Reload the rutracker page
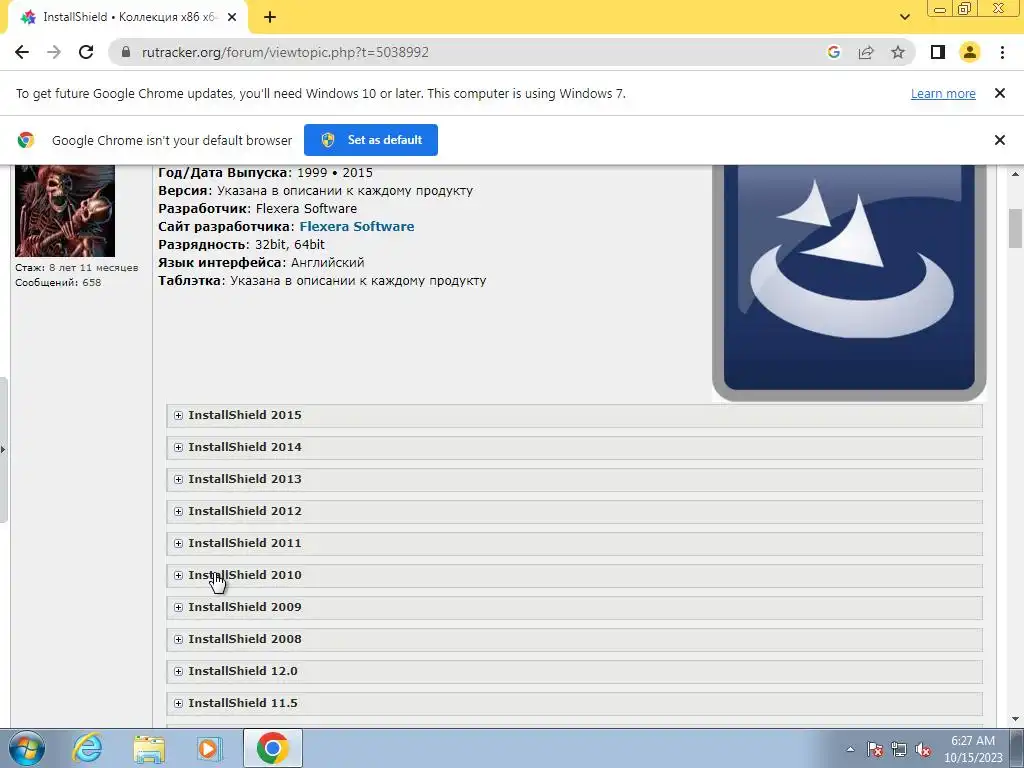The width and height of the screenshot is (1024, 768). 86,52
